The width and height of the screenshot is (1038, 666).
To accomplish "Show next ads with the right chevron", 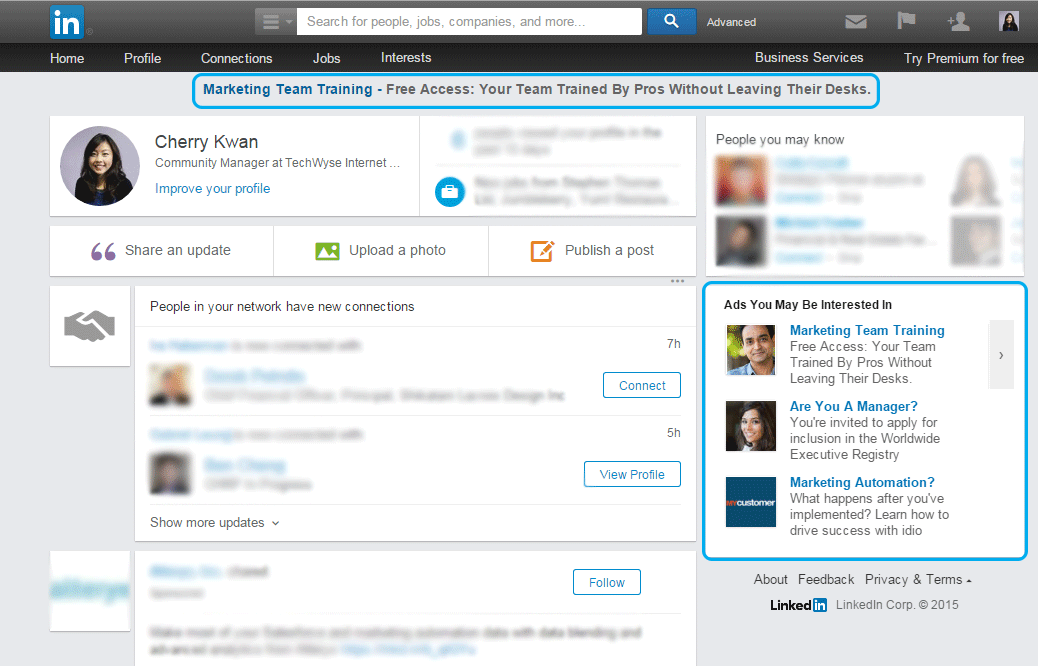I will [1001, 354].
